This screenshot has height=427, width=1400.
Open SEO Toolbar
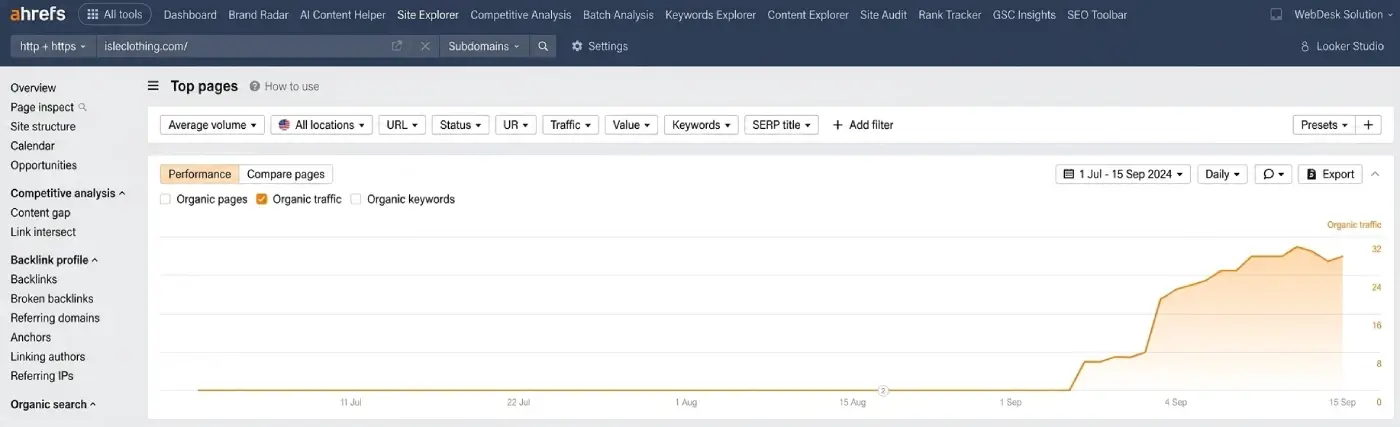pos(1097,15)
